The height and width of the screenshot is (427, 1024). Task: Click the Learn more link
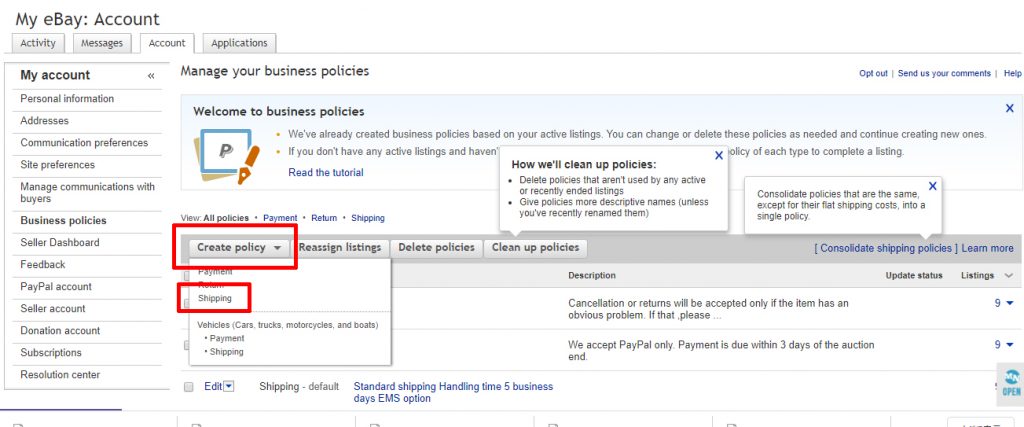point(987,248)
